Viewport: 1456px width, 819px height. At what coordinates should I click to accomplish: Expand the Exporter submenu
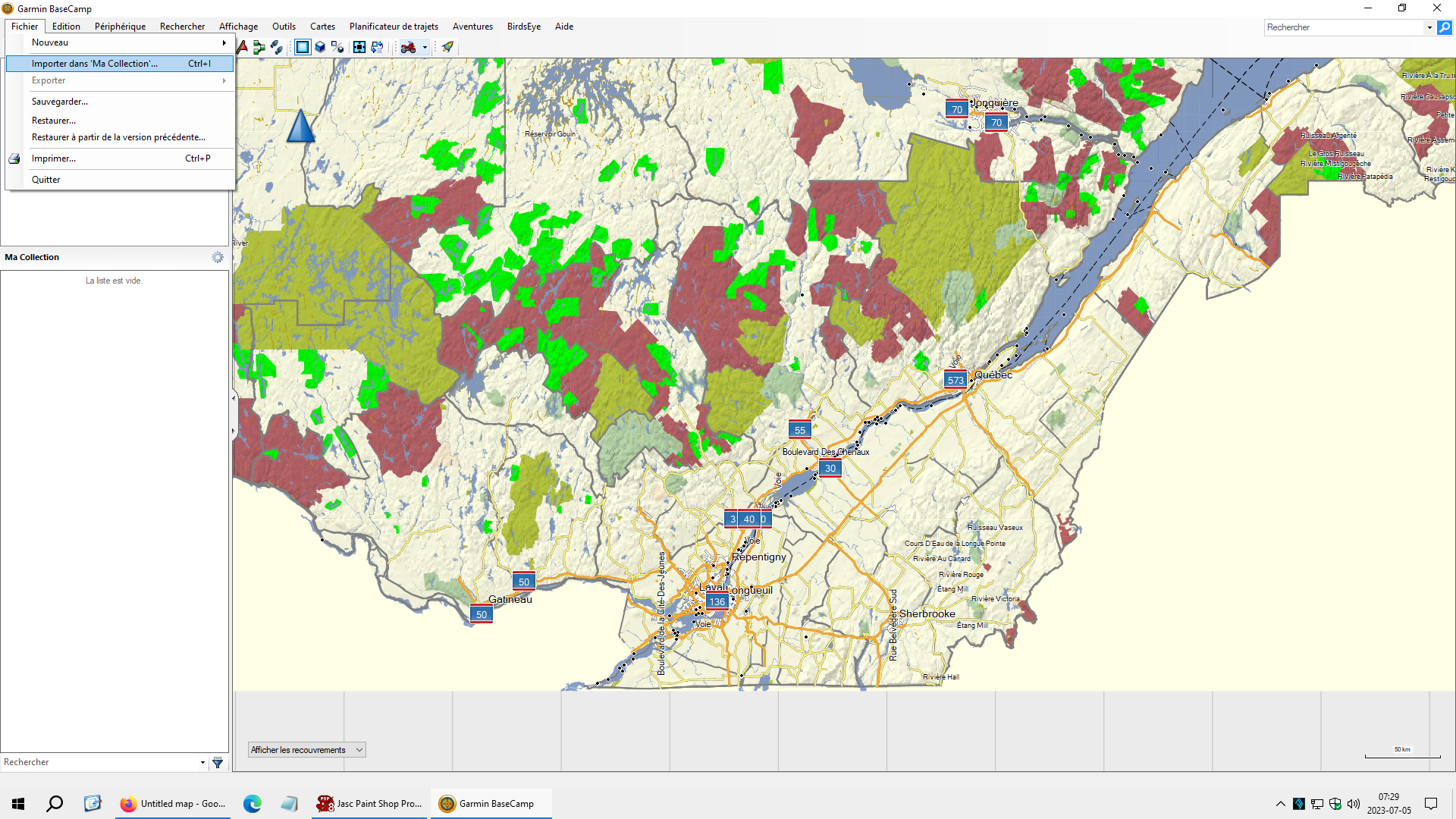click(x=120, y=80)
